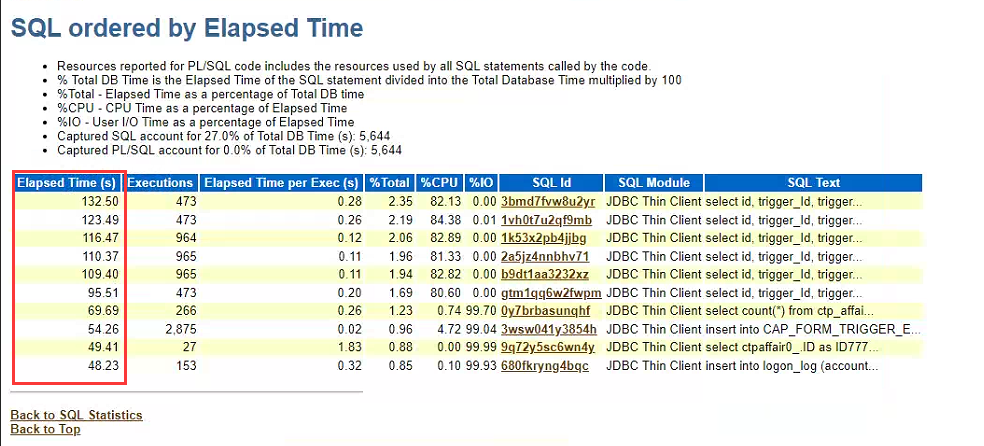The height and width of the screenshot is (446, 984).
Task: Click SQL text 'insert into CAP_FORM_TRIGGER_E...'
Action: (814, 329)
